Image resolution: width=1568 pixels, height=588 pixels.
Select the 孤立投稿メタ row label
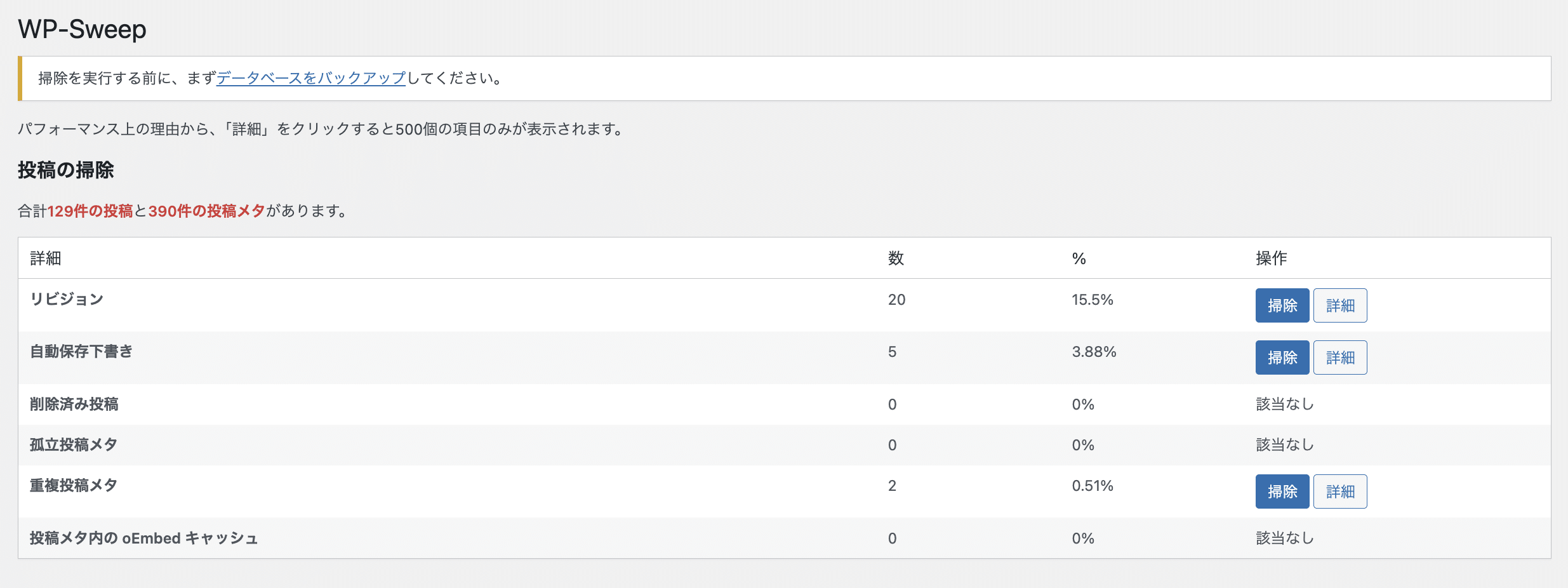click(x=73, y=445)
